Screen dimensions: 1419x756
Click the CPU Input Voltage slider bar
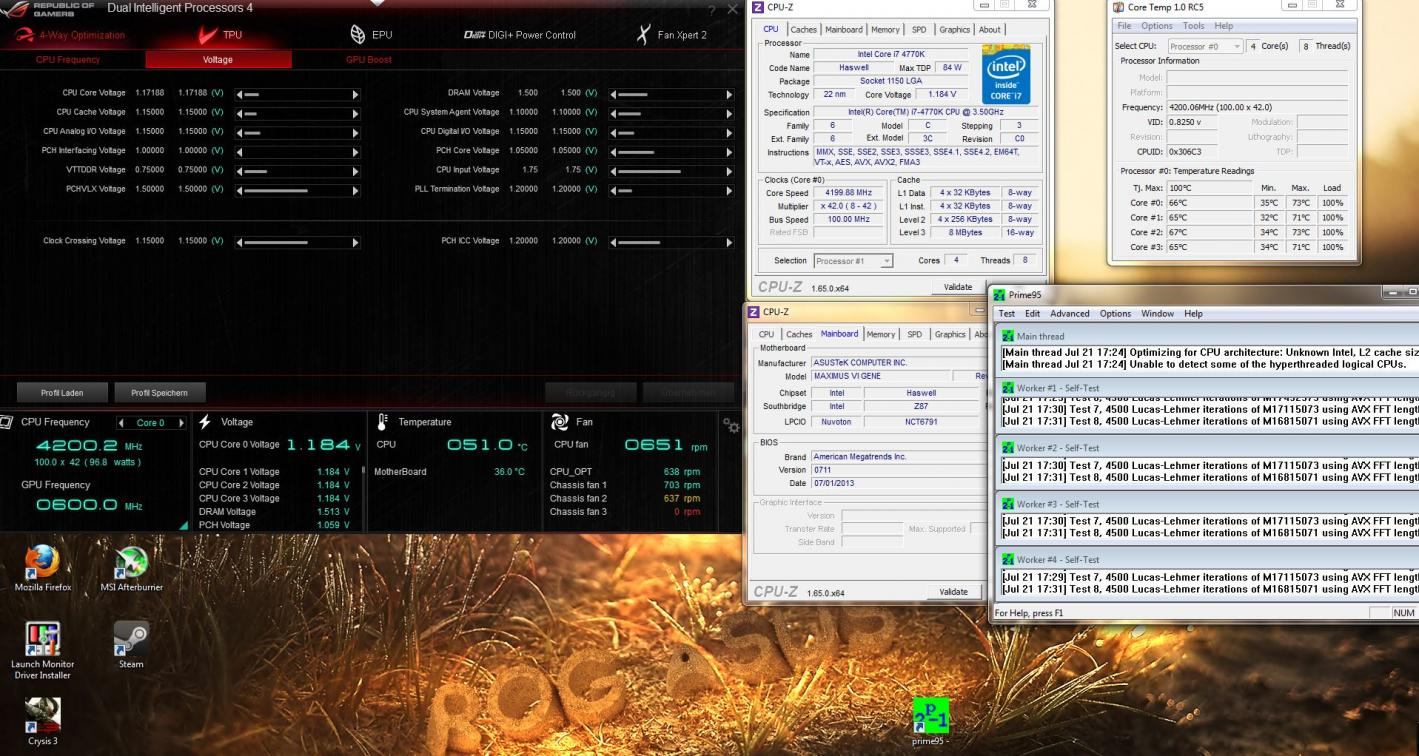(x=671, y=170)
